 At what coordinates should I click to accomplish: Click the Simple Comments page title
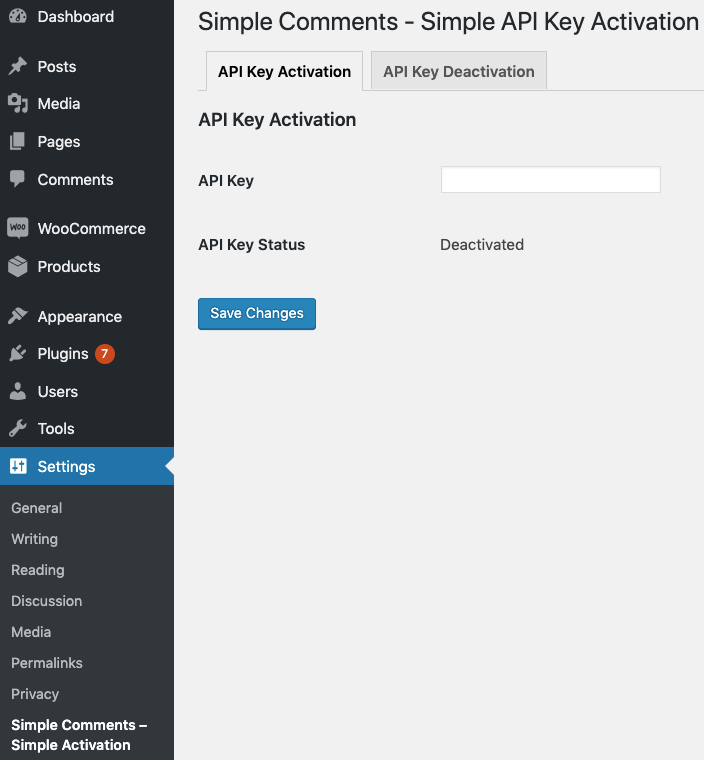pos(448,21)
